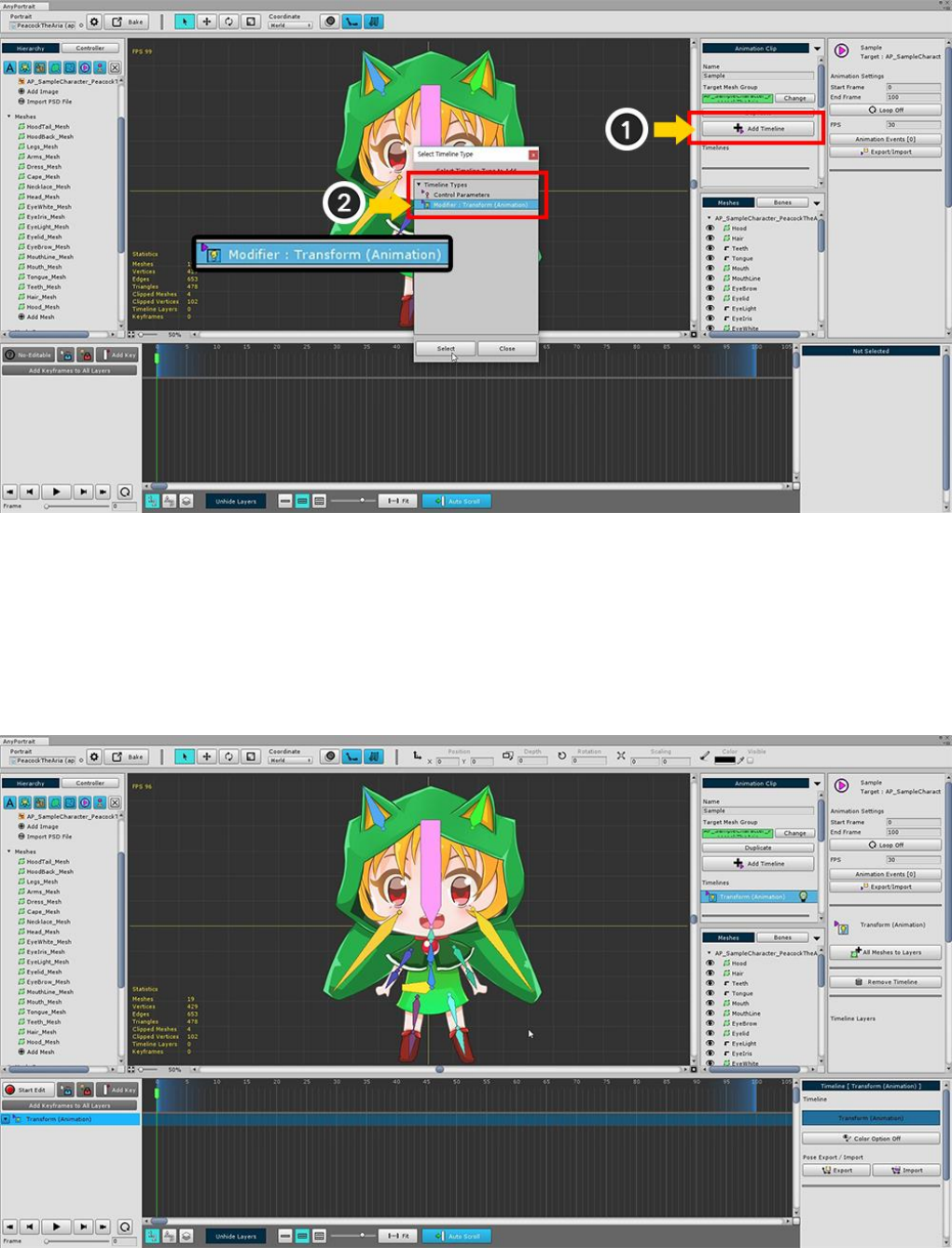Click the layers stack icon left of Unhide Layers, lower screenshot
The height and width of the screenshot is (1248, 952).
pos(186,1236)
